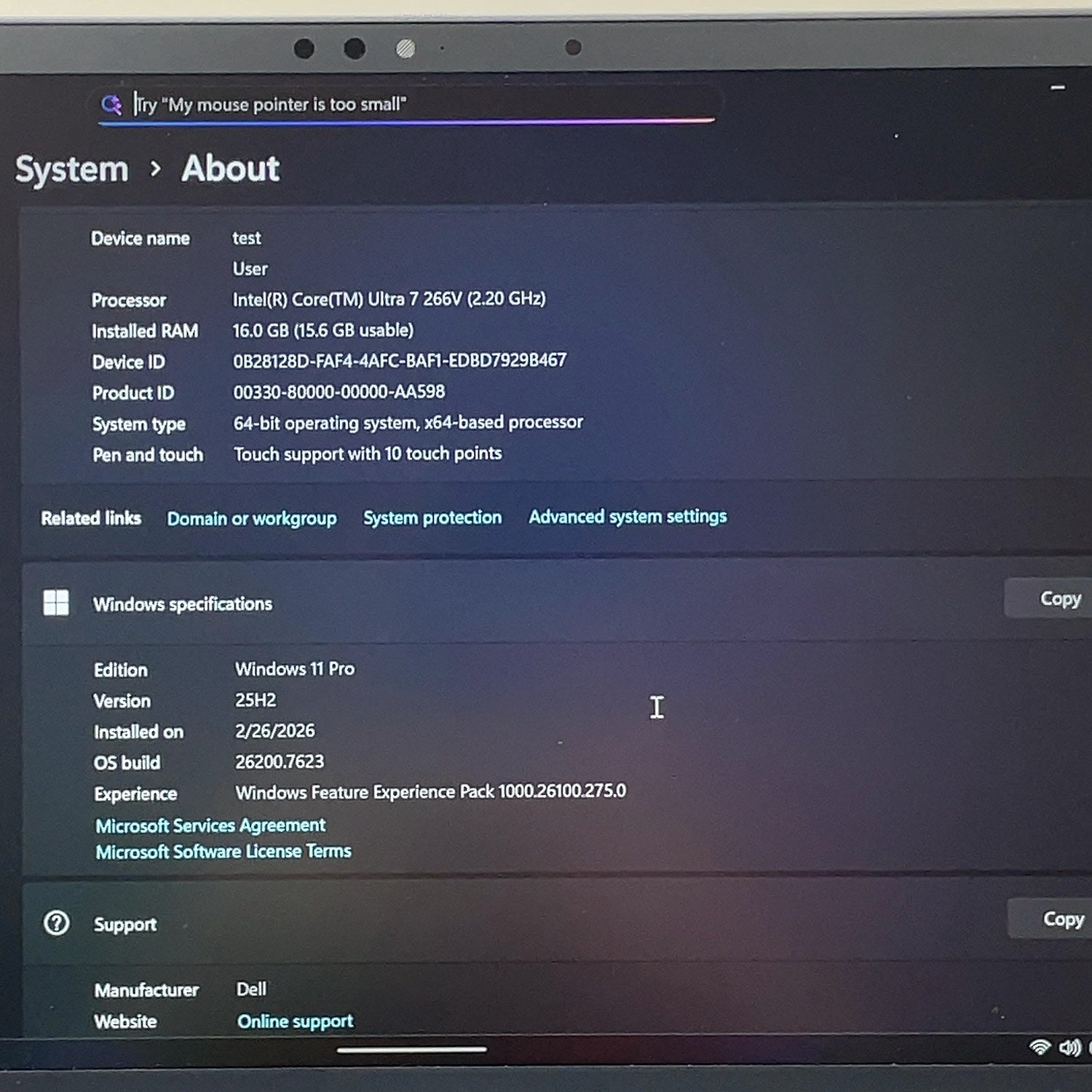Image resolution: width=1092 pixels, height=1092 pixels.
Task: Select the OS build value '26200.7623'
Action: (280, 761)
